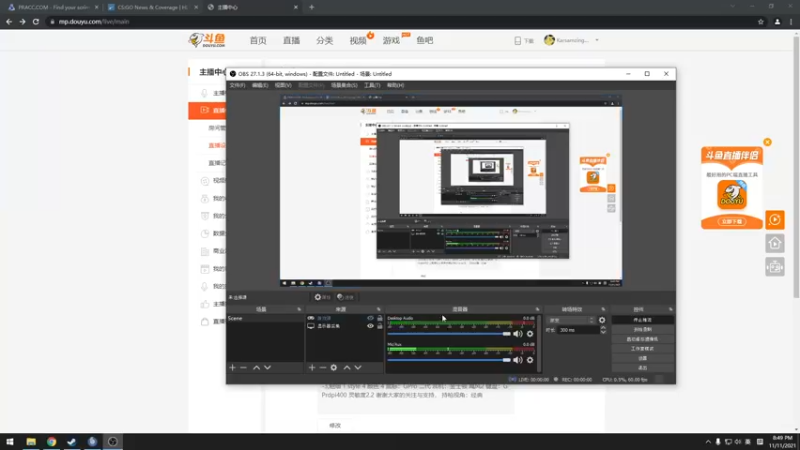800x450 pixels.
Task: Open the File menu in OBS
Action: click(x=237, y=85)
